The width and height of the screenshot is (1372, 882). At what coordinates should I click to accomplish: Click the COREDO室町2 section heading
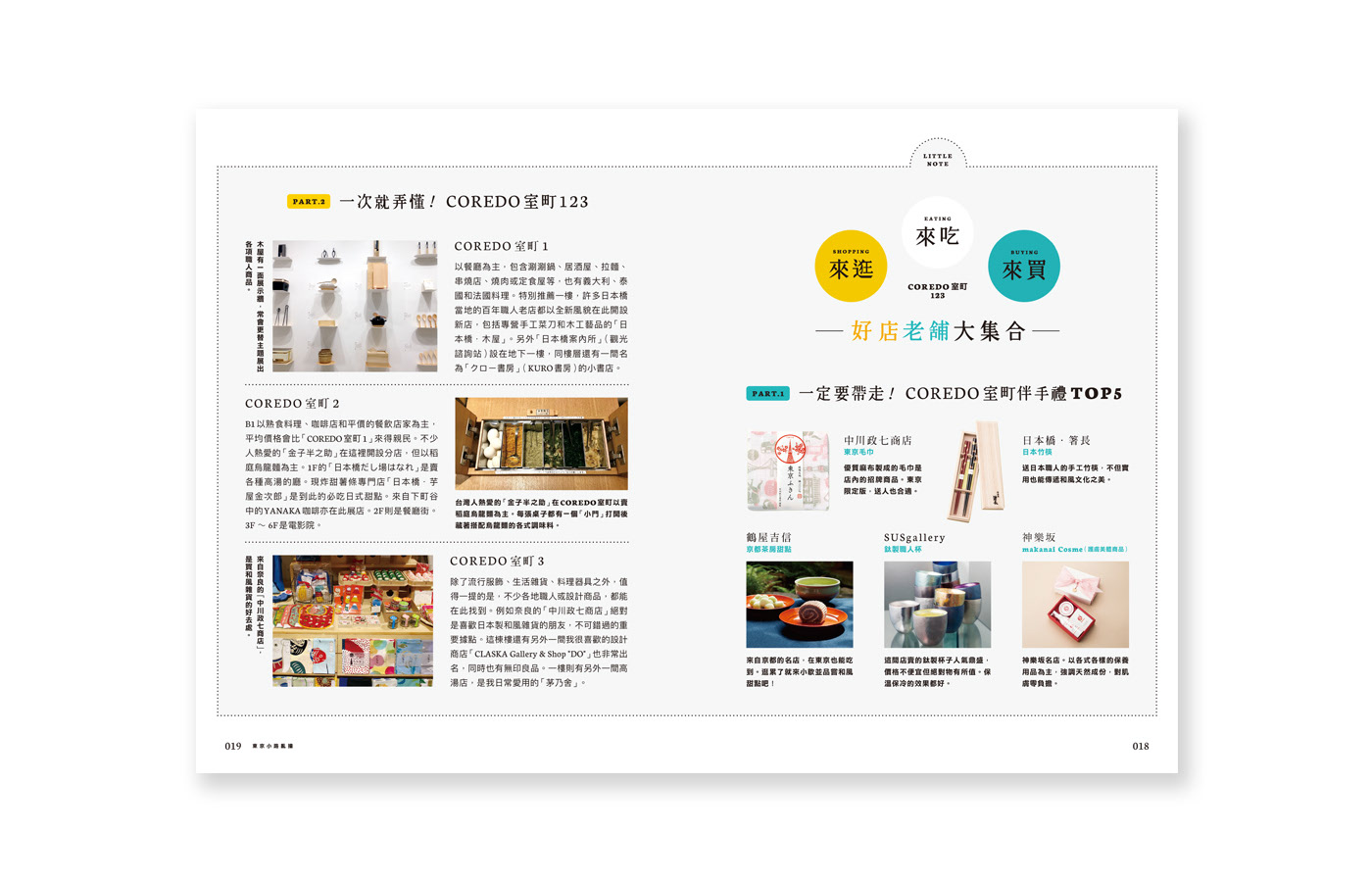292,404
